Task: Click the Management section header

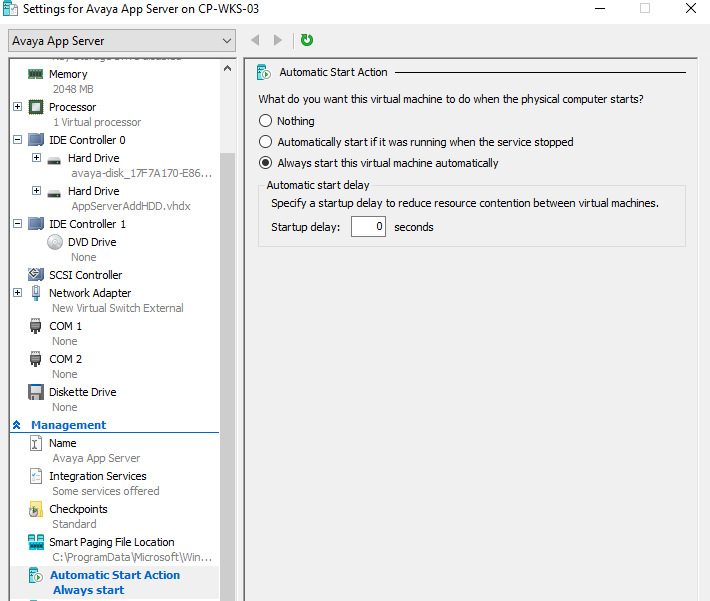Action: (68, 425)
